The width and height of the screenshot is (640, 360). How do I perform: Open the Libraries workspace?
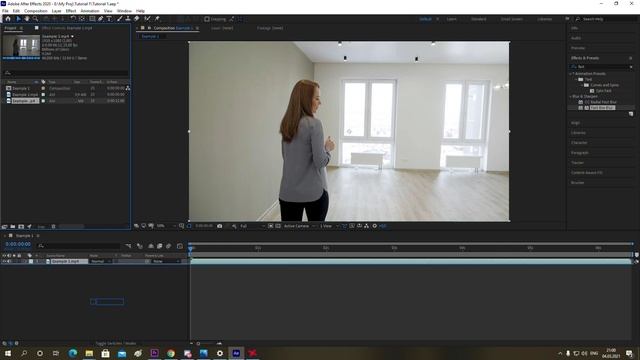pos(544,19)
